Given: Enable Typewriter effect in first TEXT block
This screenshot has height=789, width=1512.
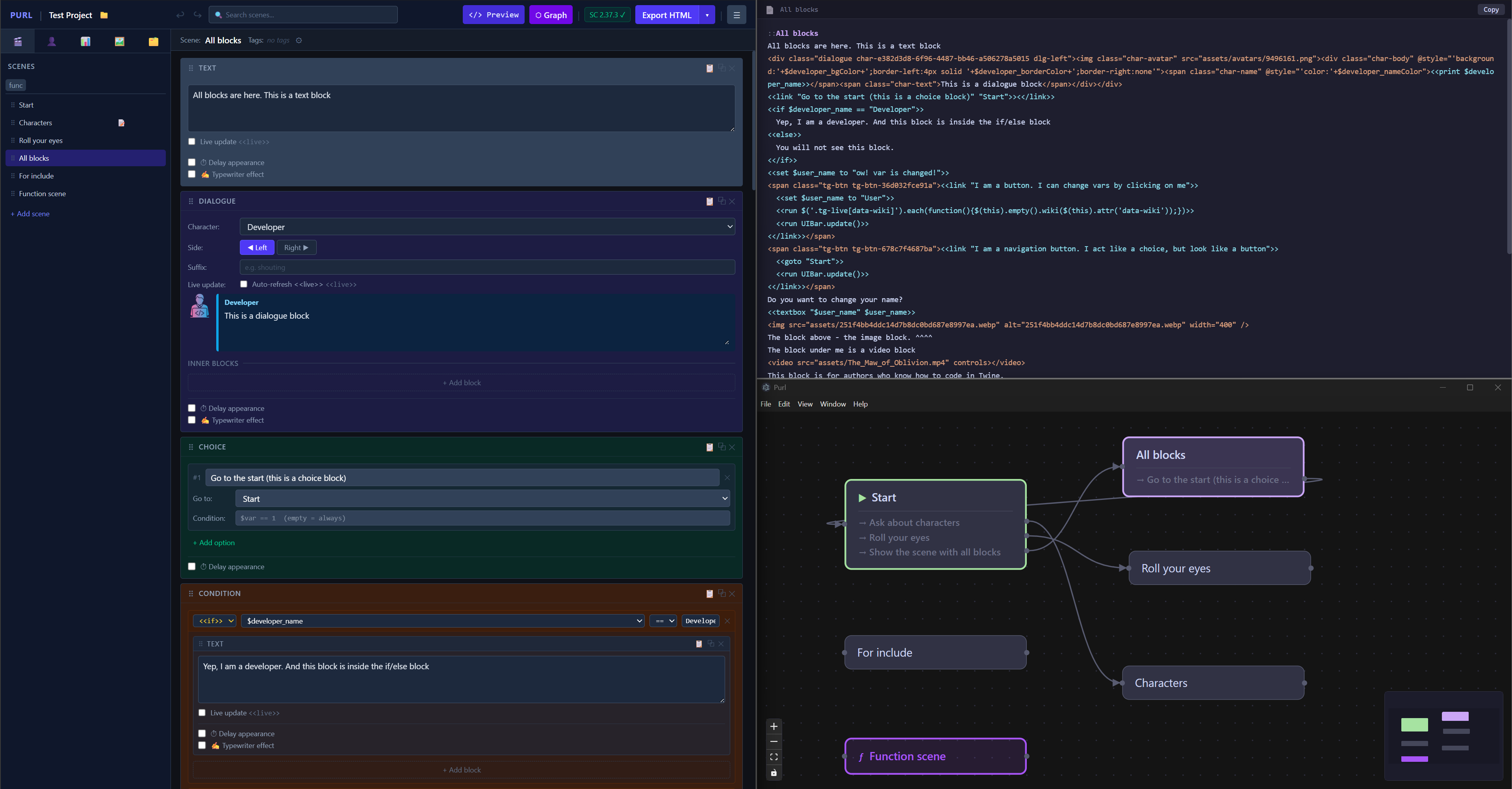Looking at the screenshot, I should tap(192, 175).
